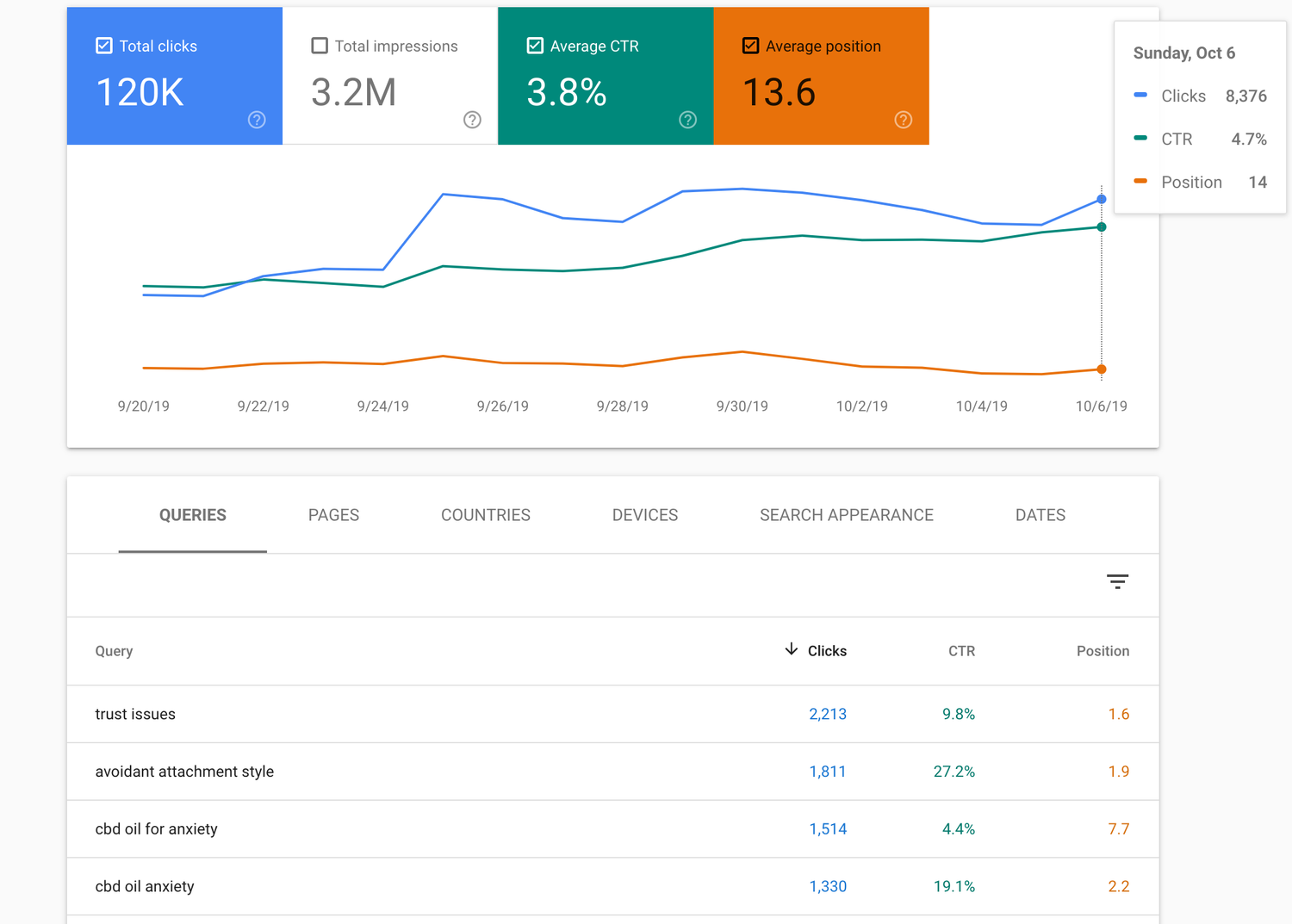Select the Devices tab
This screenshot has height=924, width=1292.
coord(644,515)
